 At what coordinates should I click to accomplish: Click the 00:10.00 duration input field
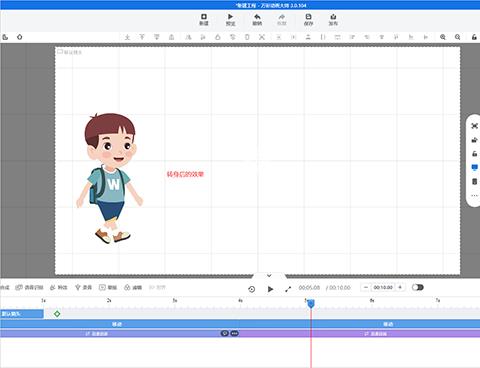coord(383,287)
